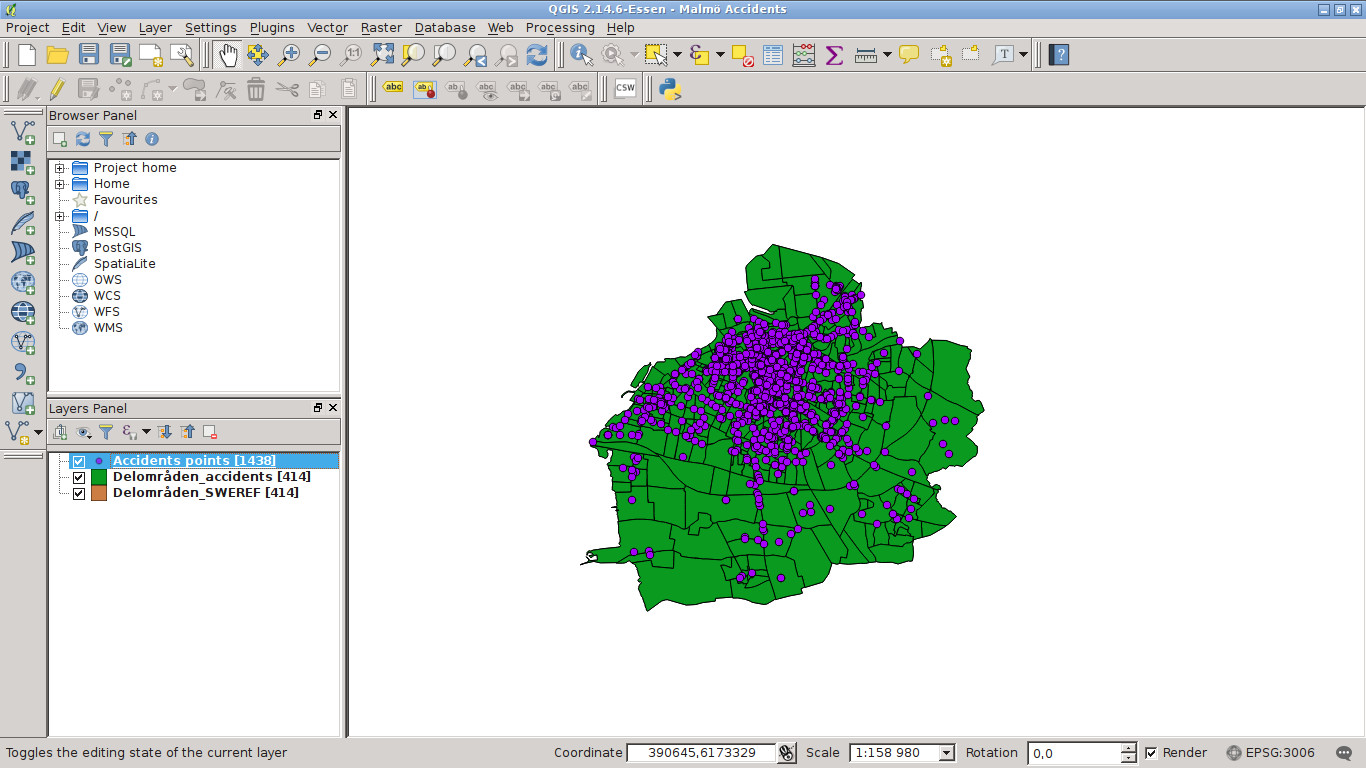Viewport: 1366px width, 768px height.
Task: Open the Raster menu
Action: pyautogui.click(x=381, y=28)
